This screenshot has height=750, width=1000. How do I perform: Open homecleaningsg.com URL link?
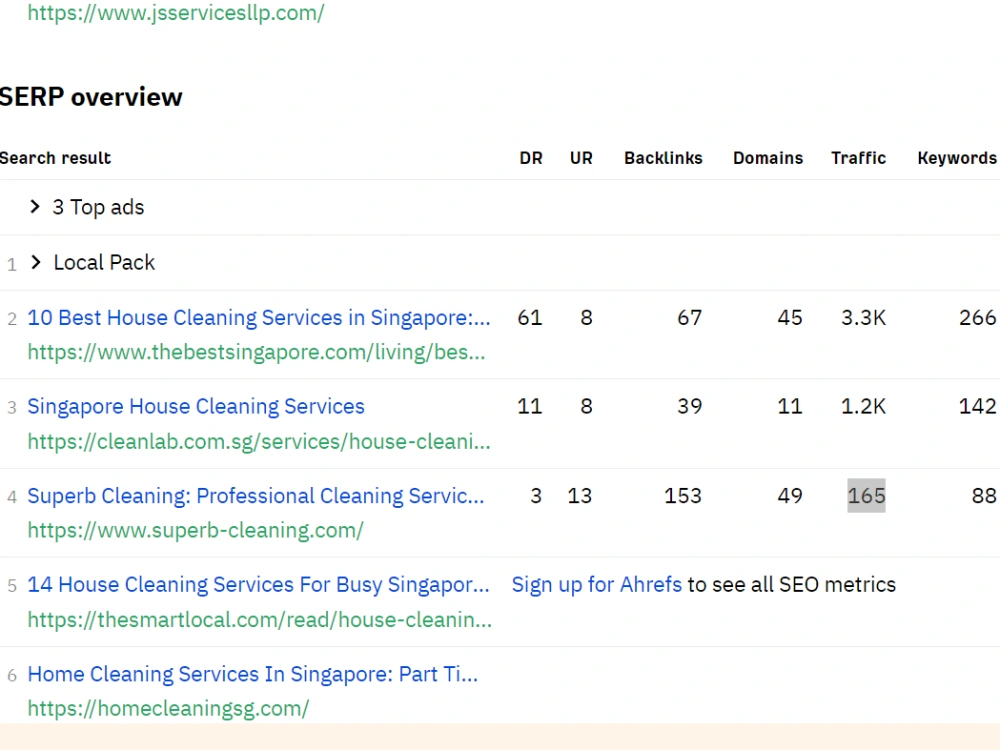[x=168, y=708]
